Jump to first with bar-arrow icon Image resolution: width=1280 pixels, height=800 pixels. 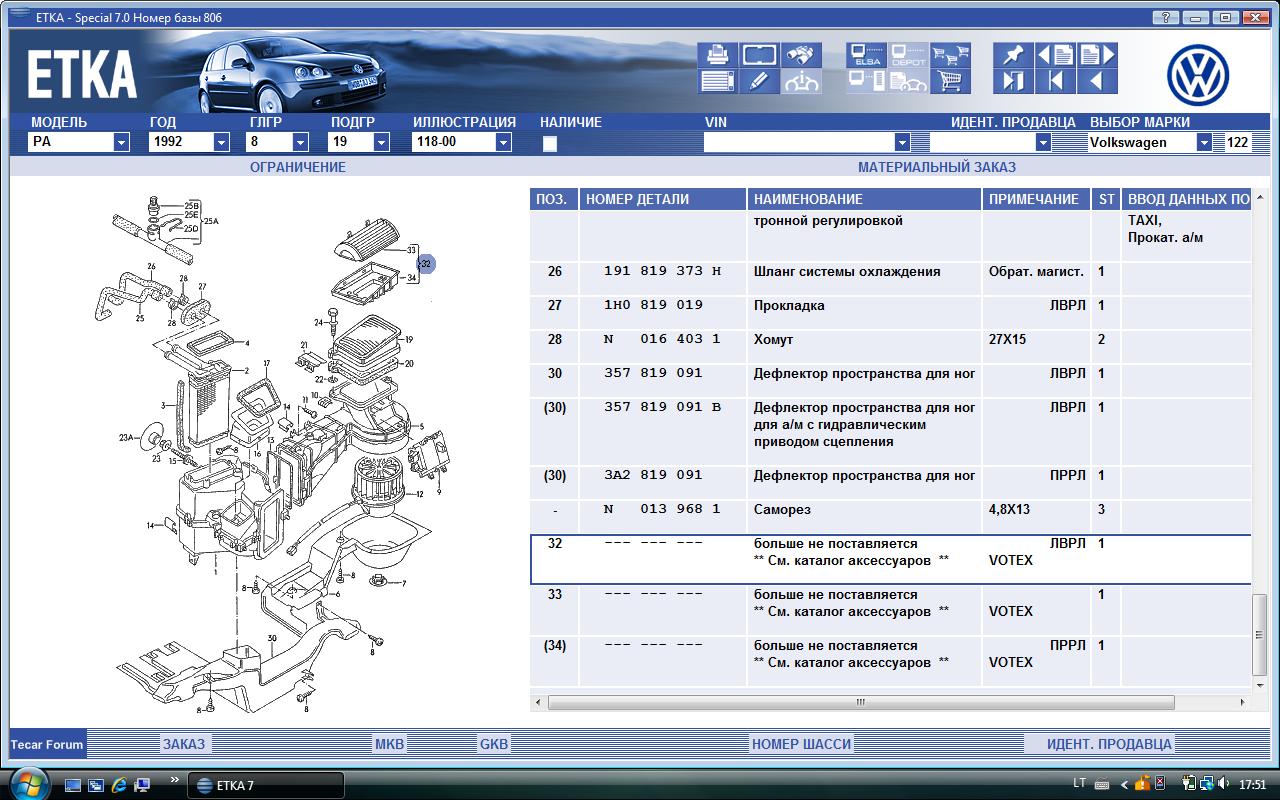point(1056,82)
